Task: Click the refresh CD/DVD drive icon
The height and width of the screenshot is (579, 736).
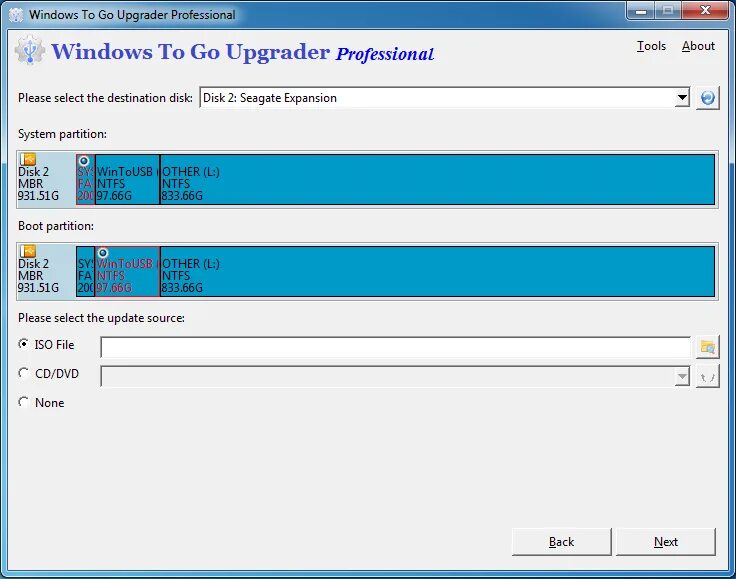Action: [x=707, y=377]
